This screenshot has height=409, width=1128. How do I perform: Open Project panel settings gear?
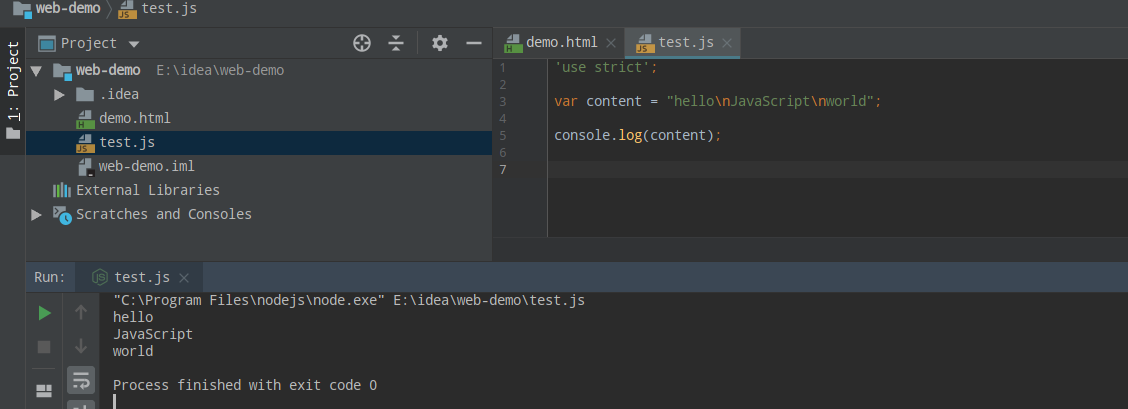click(440, 43)
